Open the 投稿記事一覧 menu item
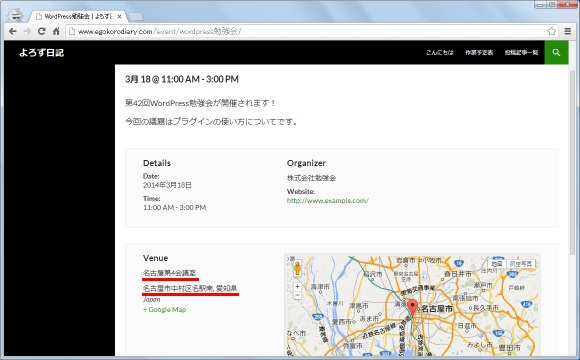Image resolution: width=580 pixels, height=360 pixels. (521, 53)
